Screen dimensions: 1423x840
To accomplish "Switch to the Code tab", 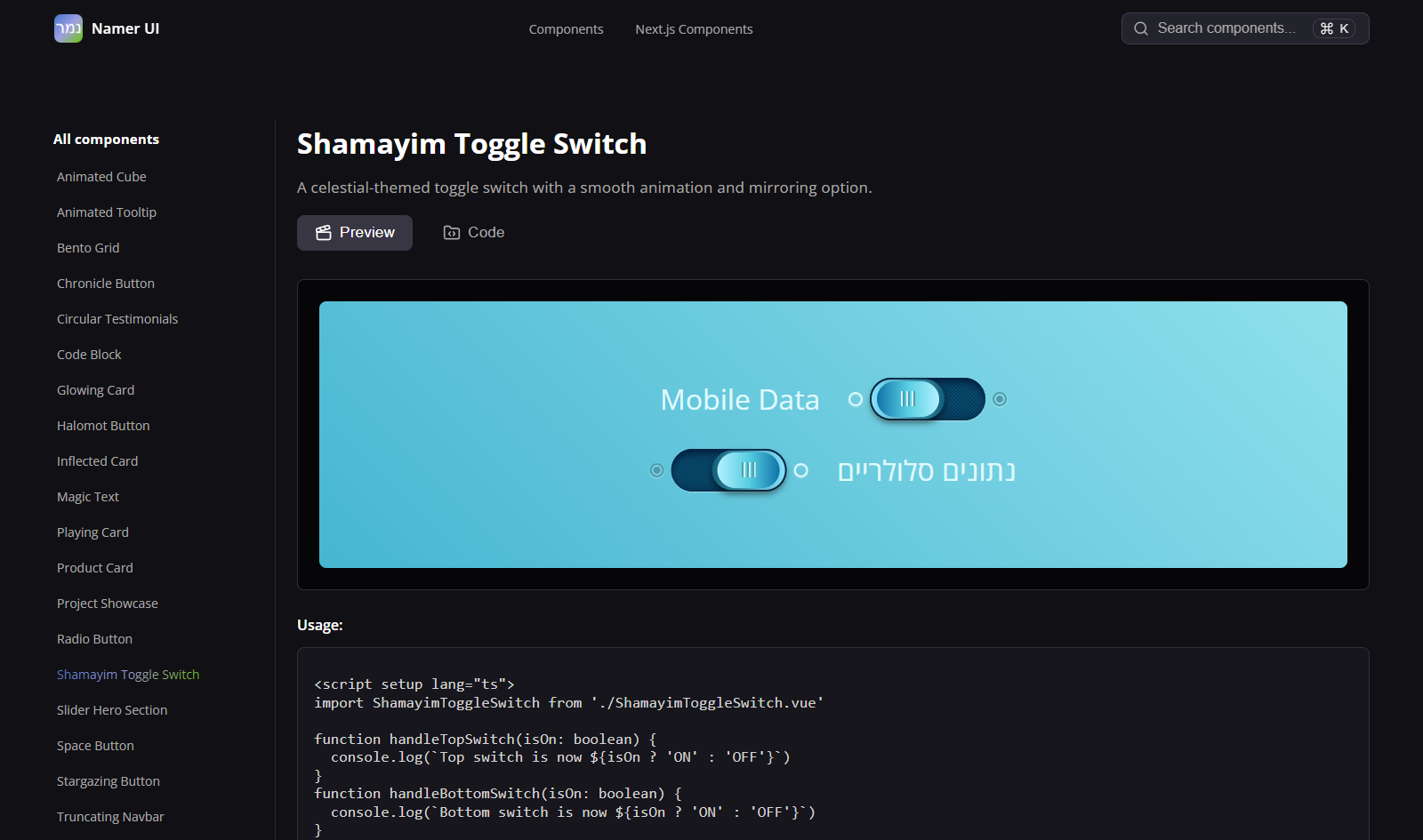I will (x=486, y=232).
